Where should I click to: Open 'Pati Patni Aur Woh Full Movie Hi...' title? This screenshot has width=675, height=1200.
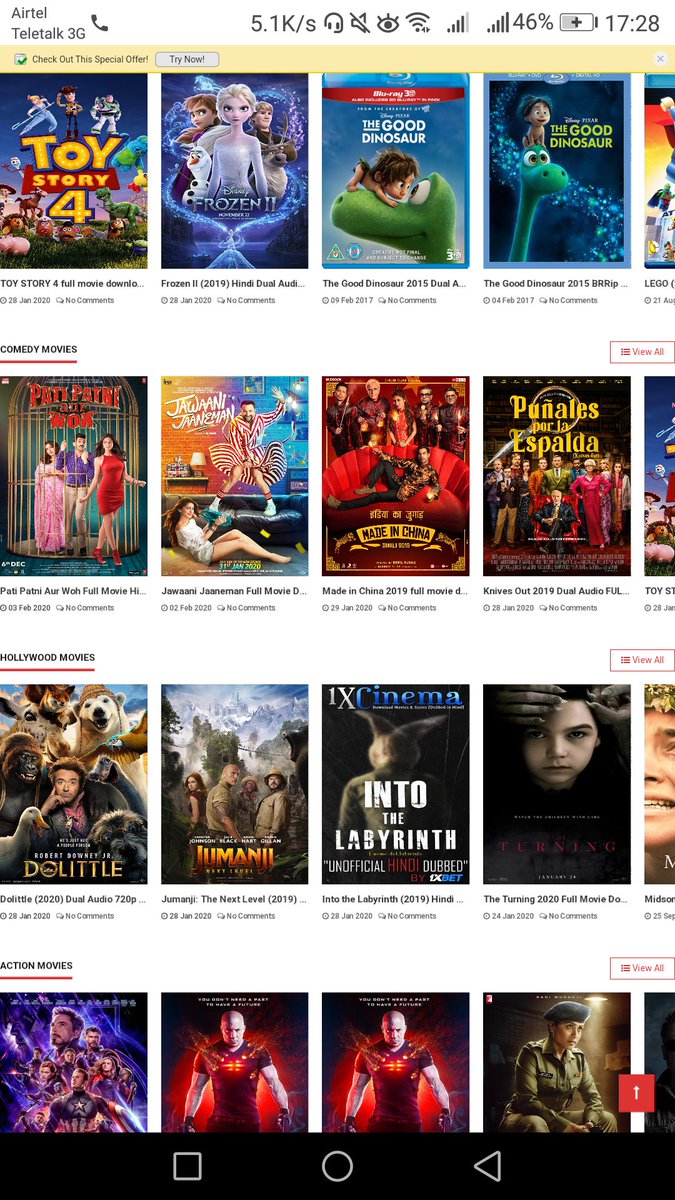click(x=73, y=592)
